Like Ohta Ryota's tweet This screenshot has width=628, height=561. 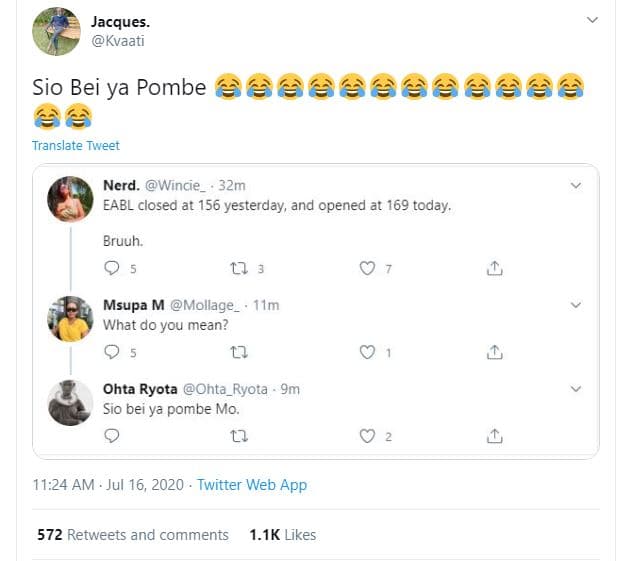(x=367, y=436)
